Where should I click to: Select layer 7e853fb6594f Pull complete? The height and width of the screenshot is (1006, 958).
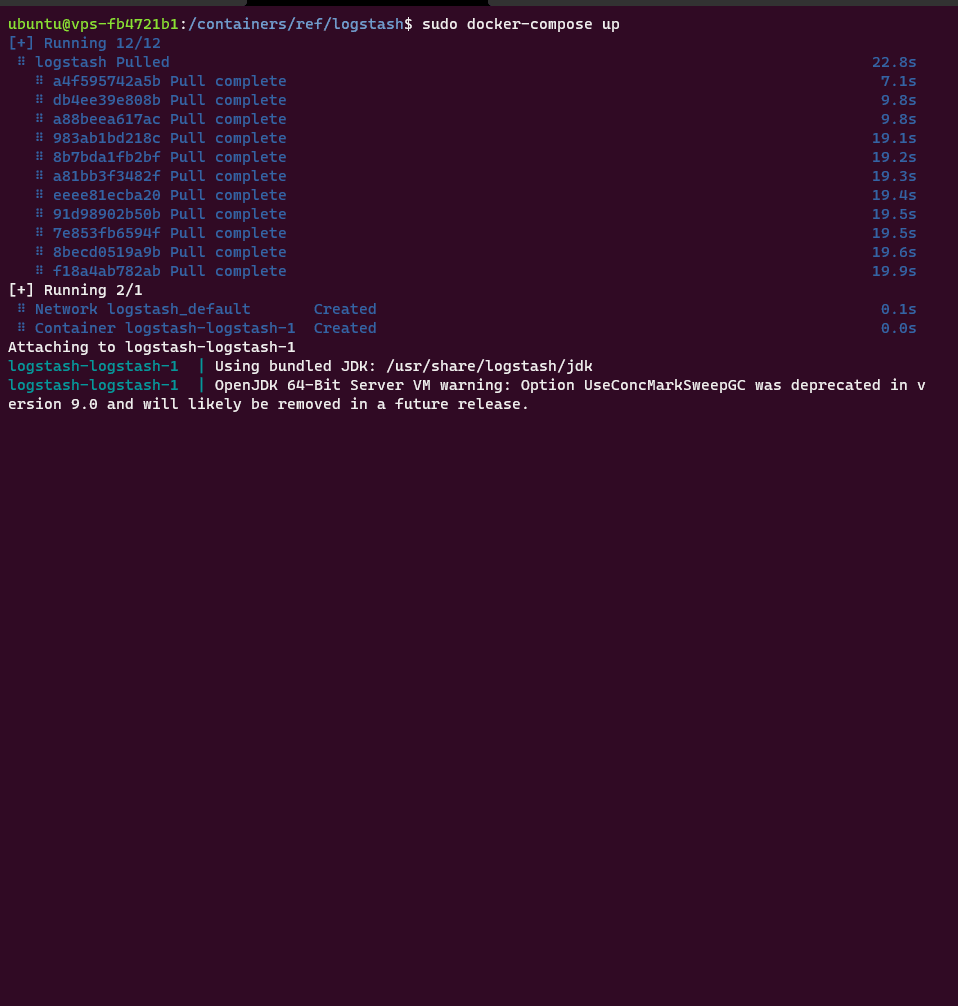point(169,233)
